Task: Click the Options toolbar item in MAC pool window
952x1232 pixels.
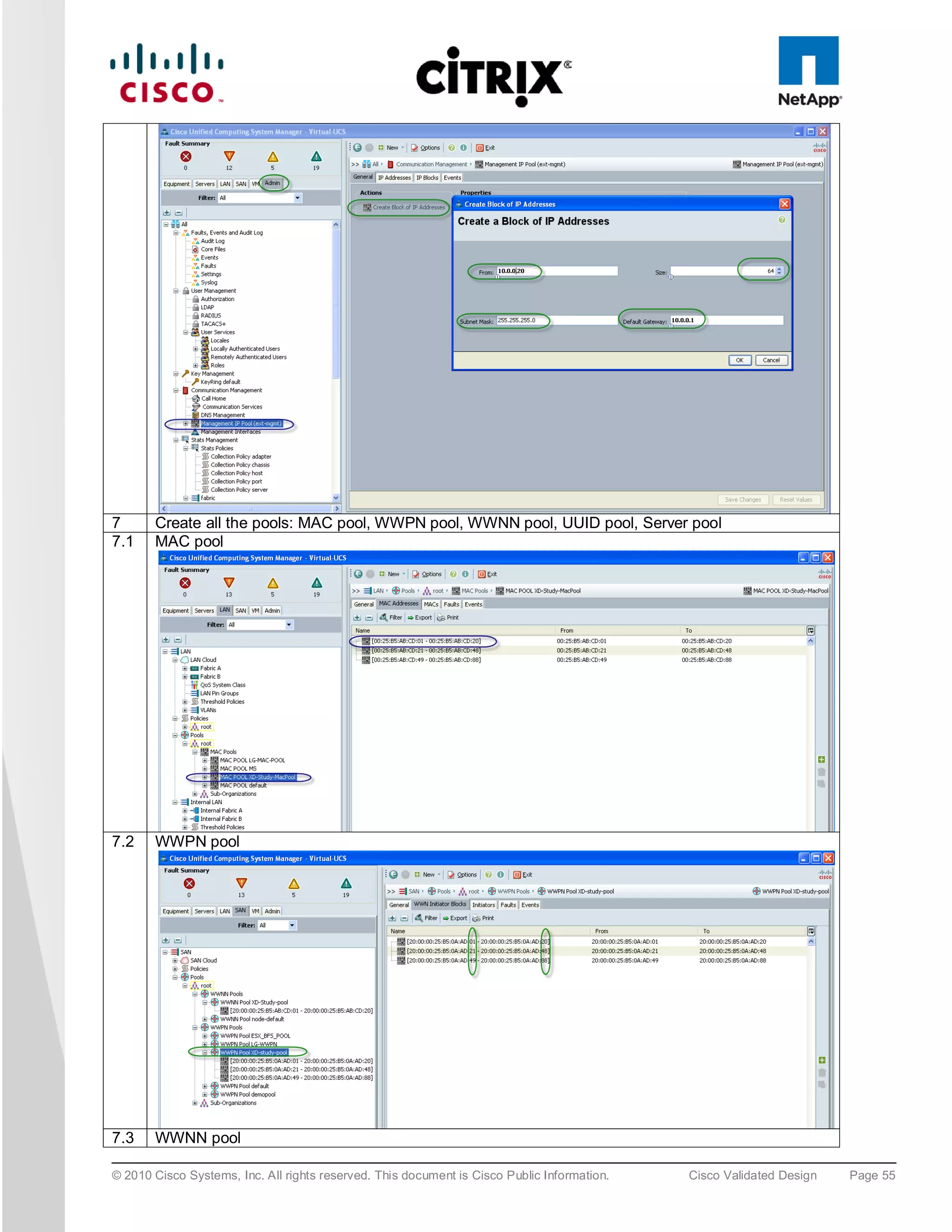Action: point(427,574)
